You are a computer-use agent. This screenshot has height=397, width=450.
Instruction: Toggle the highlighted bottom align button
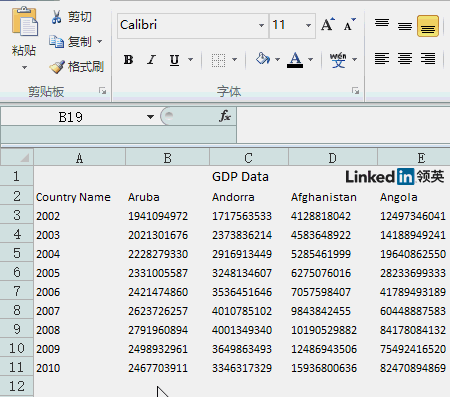point(428,26)
